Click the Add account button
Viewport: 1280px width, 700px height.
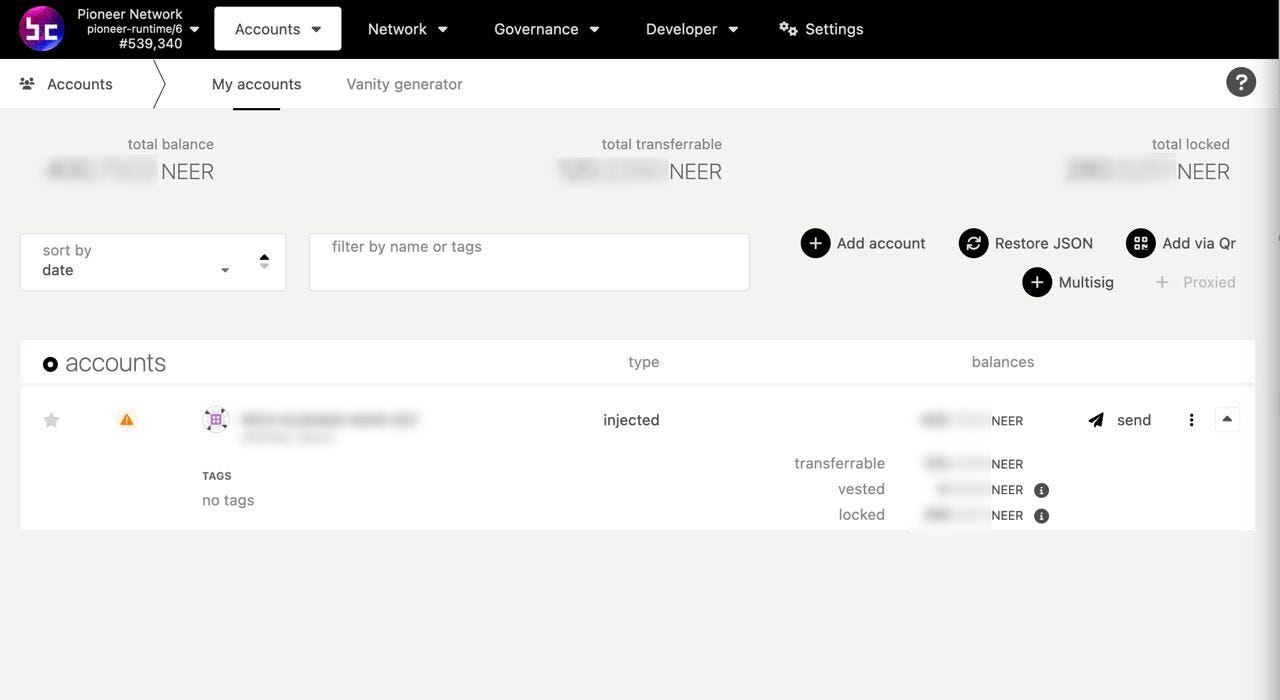click(x=863, y=243)
